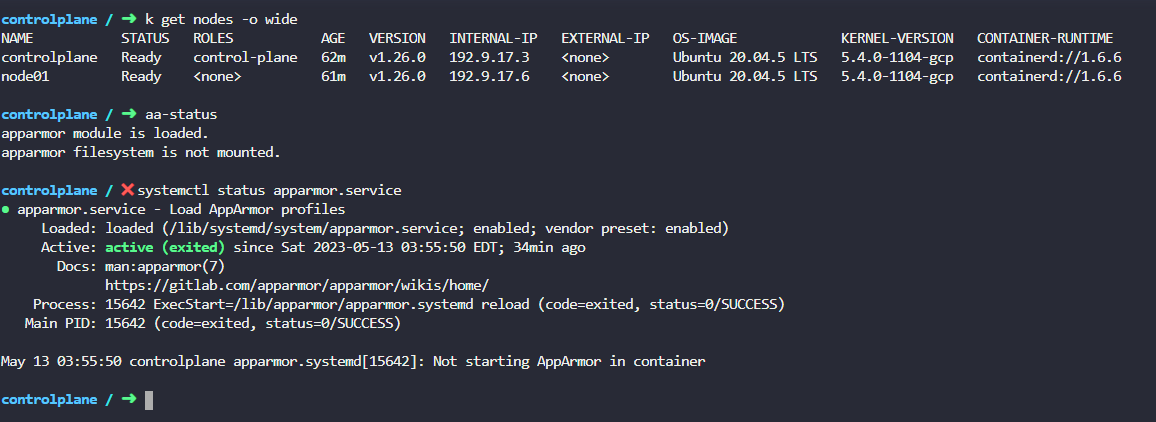The height and width of the screenshot is (422, 1156).
Task: Click green prompt arrow before aa-status
Action: click(127, 114)
